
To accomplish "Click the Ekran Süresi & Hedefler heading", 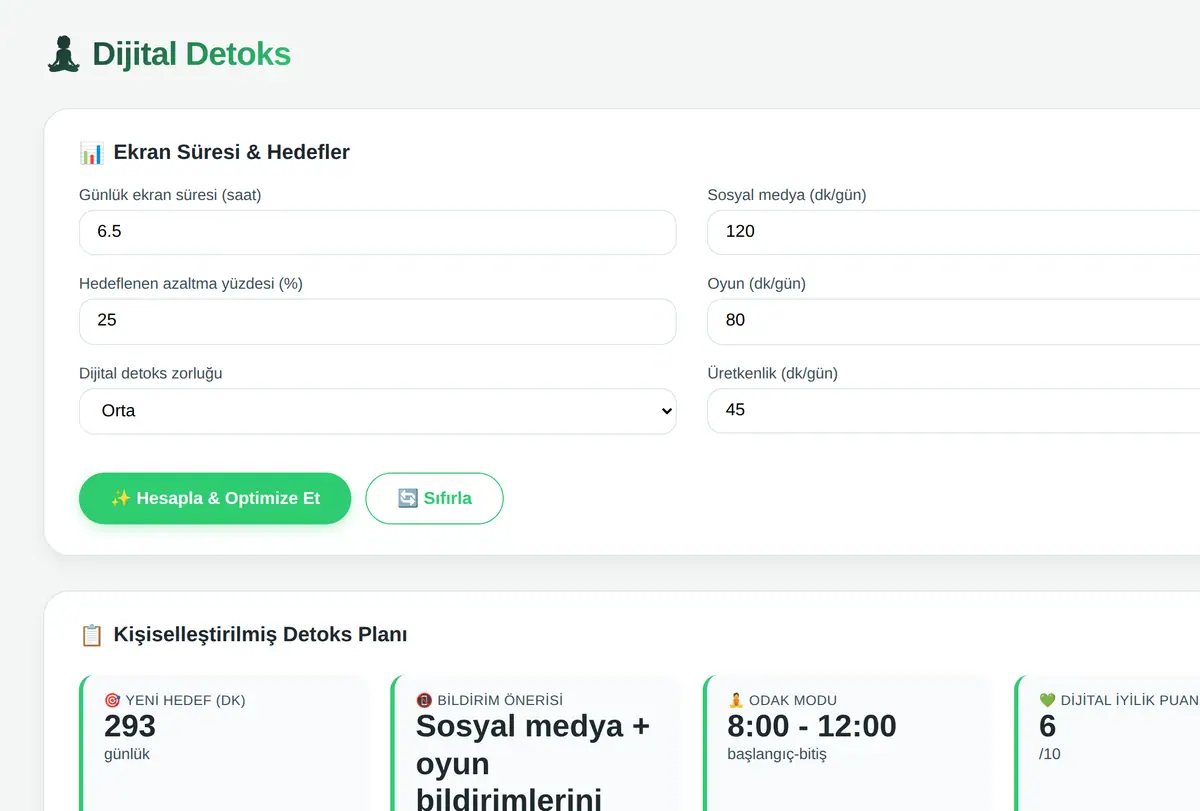I will [232, 153].
